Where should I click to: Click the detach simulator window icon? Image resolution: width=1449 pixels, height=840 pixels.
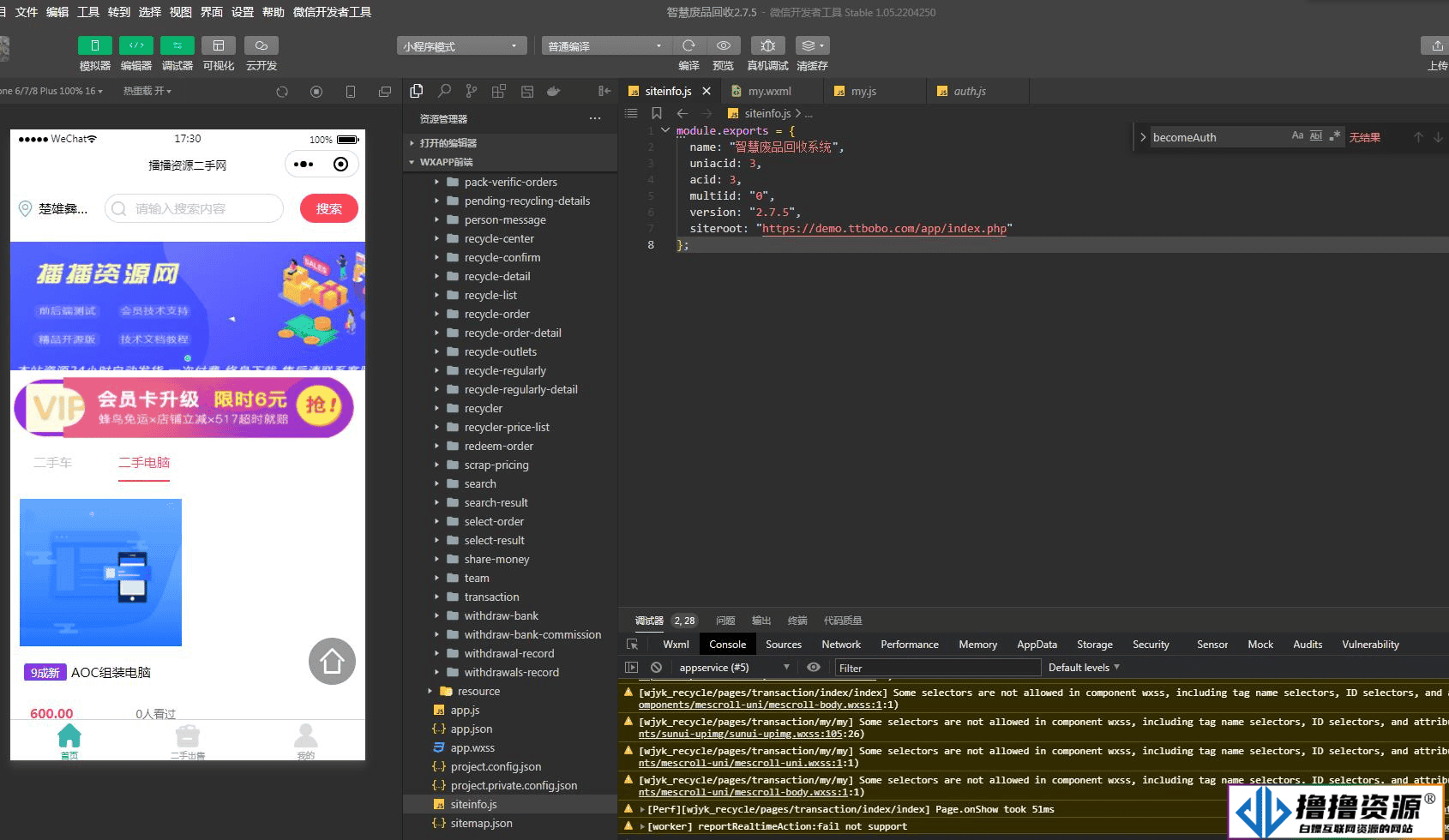click(x=385, y=92)
